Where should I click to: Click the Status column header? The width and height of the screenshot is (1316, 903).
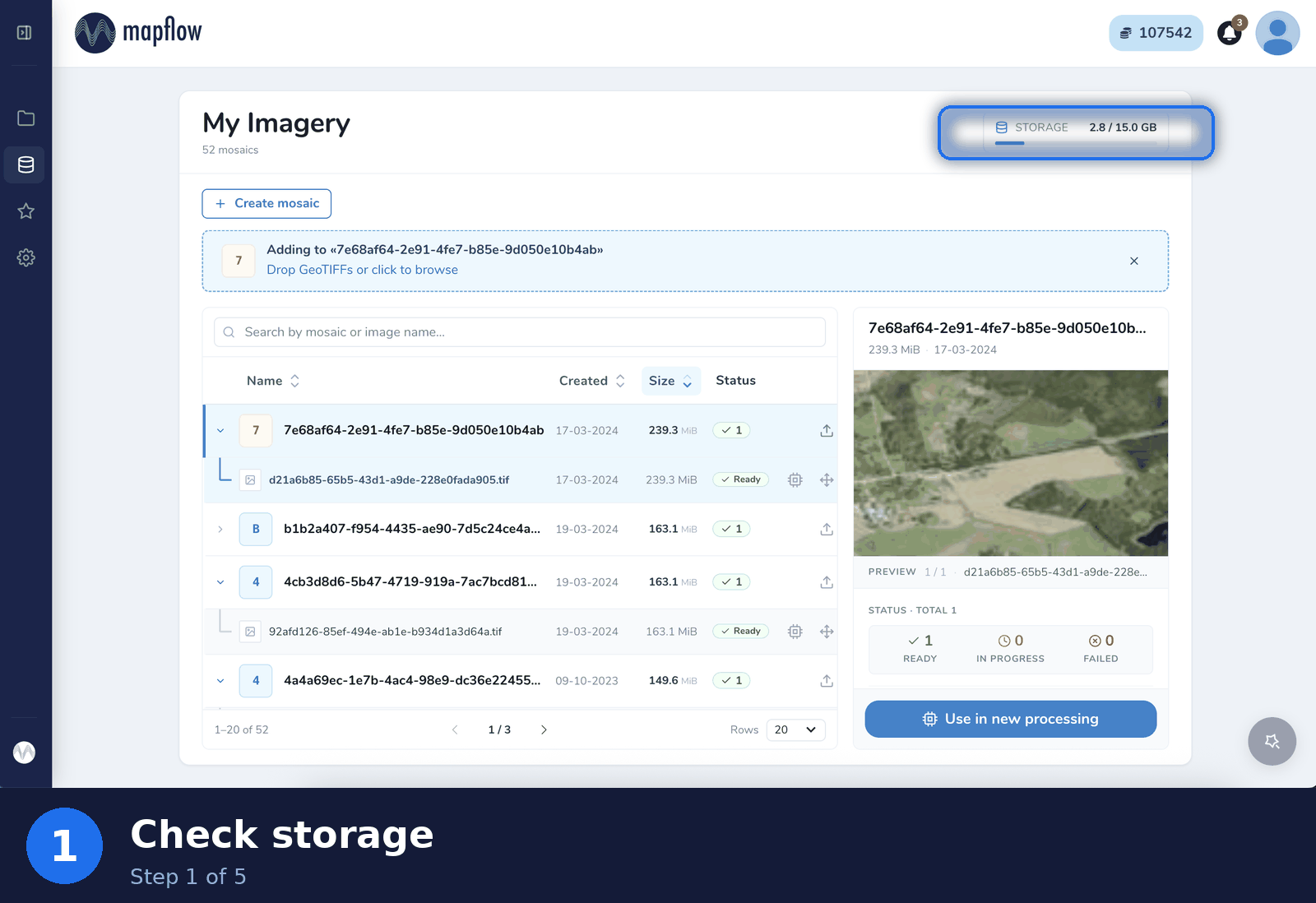click(735, 381)
